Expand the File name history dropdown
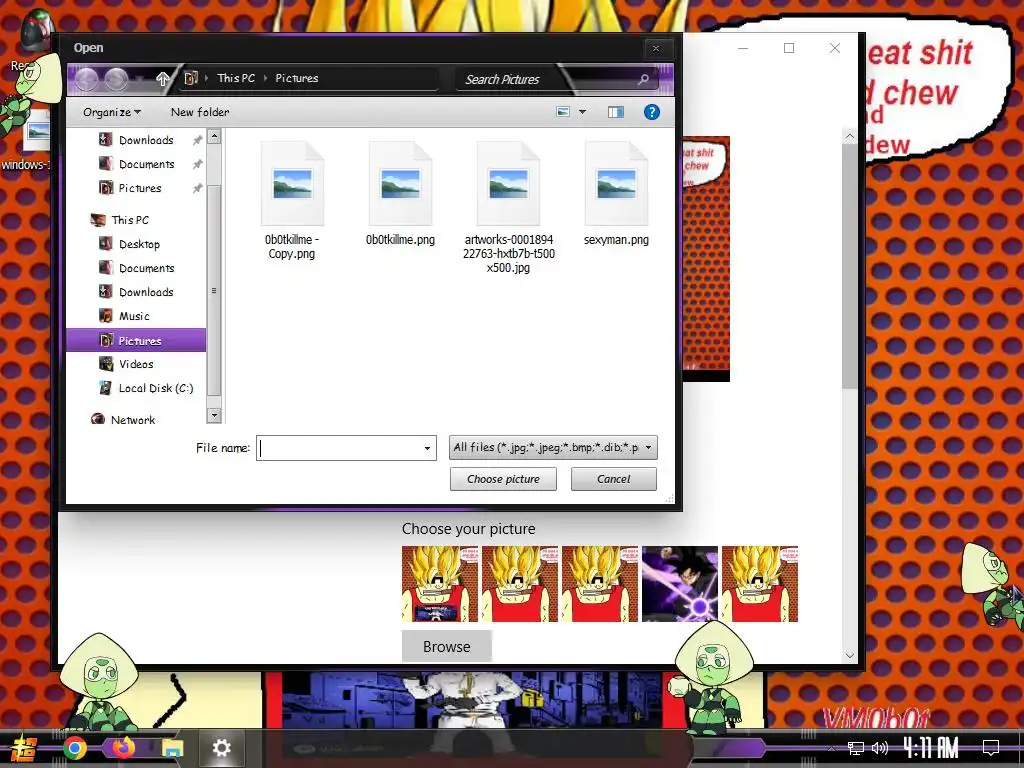1024x768 pixels. tap(427, 448)
